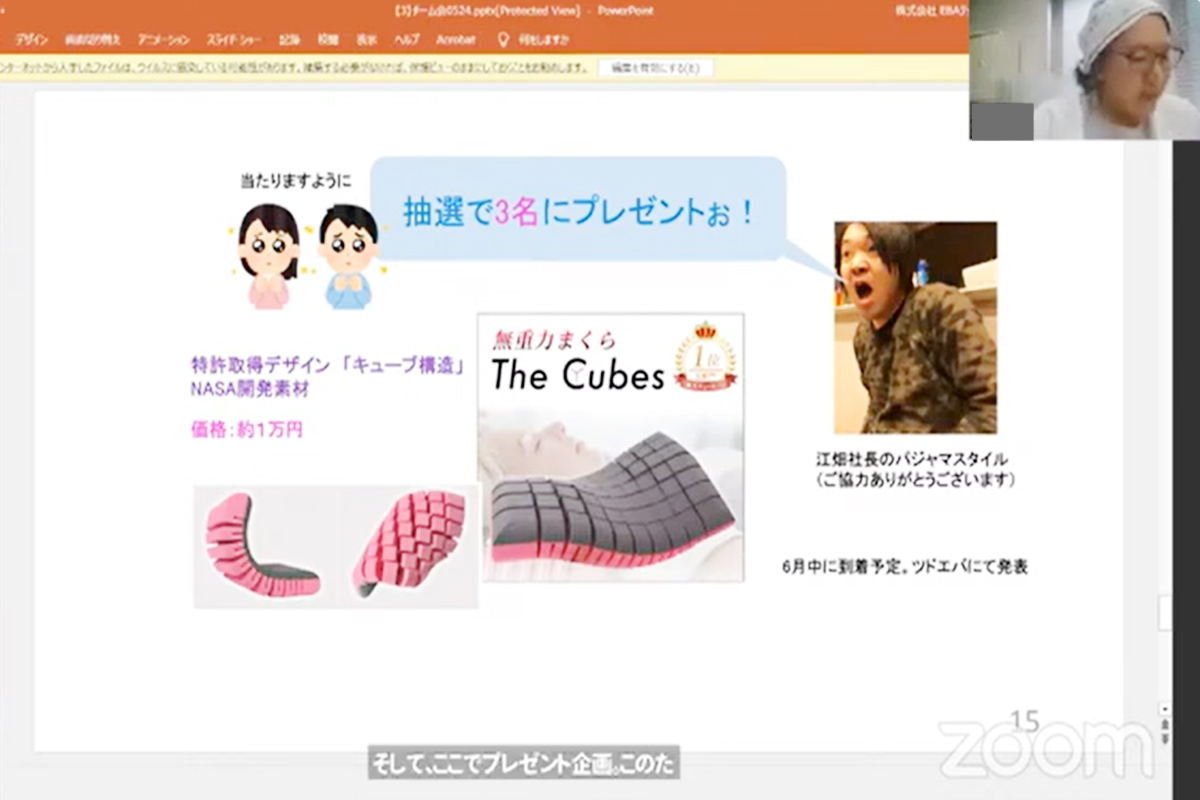Image resolution: width=1200 pixels, height=800 pixels.
Task: Open the 画面切り替え ribbon tab
Action: [93, 40]
